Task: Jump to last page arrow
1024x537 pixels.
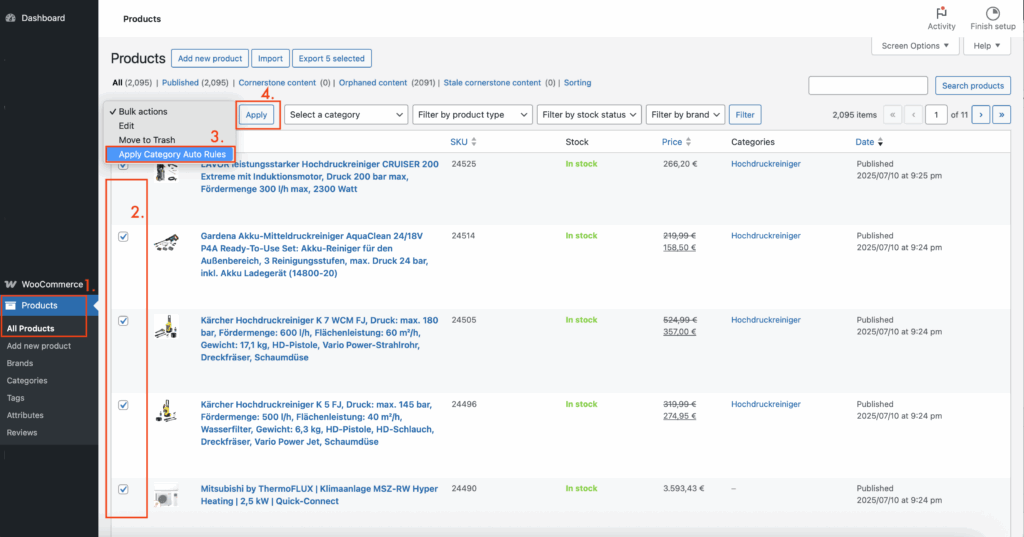Action: tap(1001, 114)
